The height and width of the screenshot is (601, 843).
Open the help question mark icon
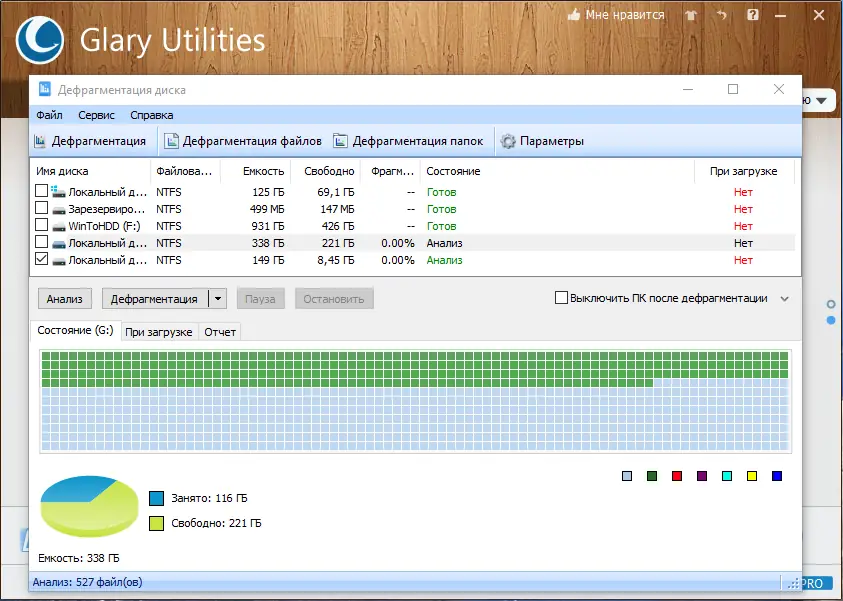(x=753, y=15)
